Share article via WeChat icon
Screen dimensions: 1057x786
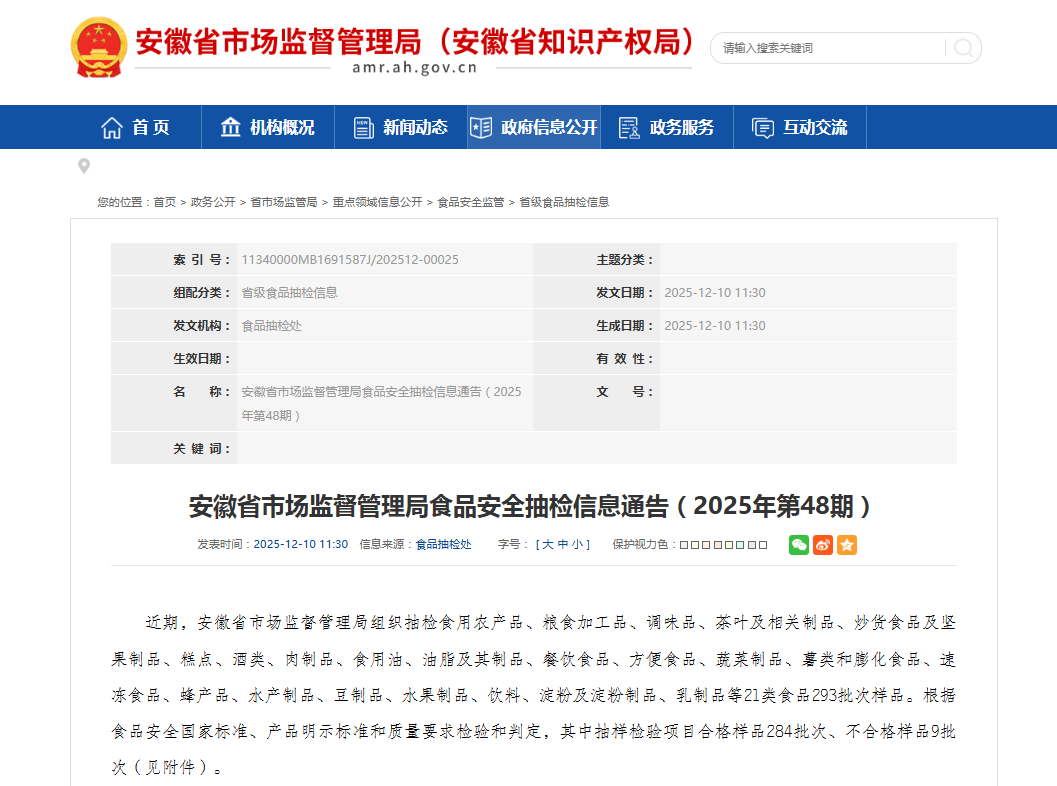point(799,545)
